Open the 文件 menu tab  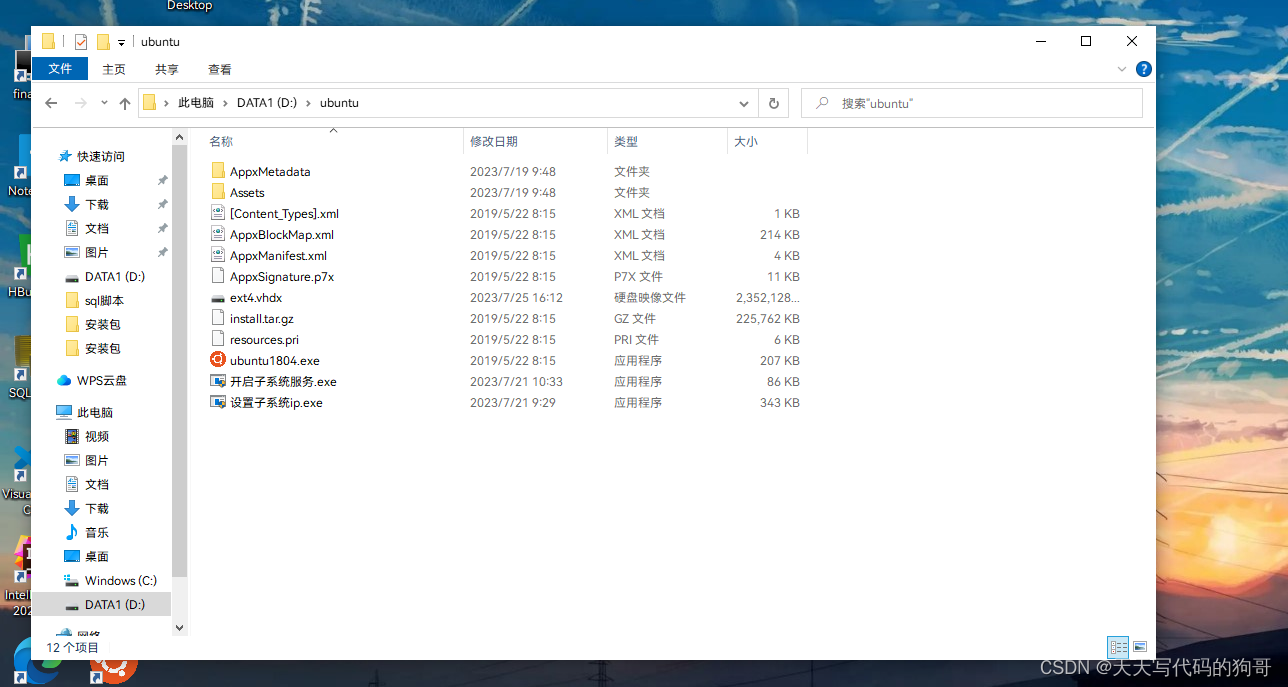60,69
